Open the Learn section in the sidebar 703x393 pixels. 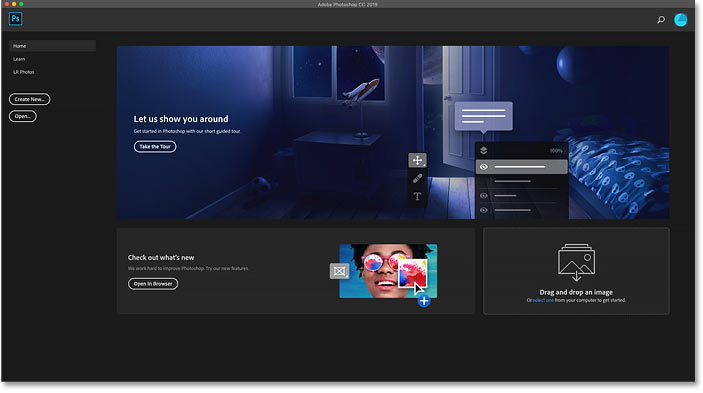coord(19,59)
